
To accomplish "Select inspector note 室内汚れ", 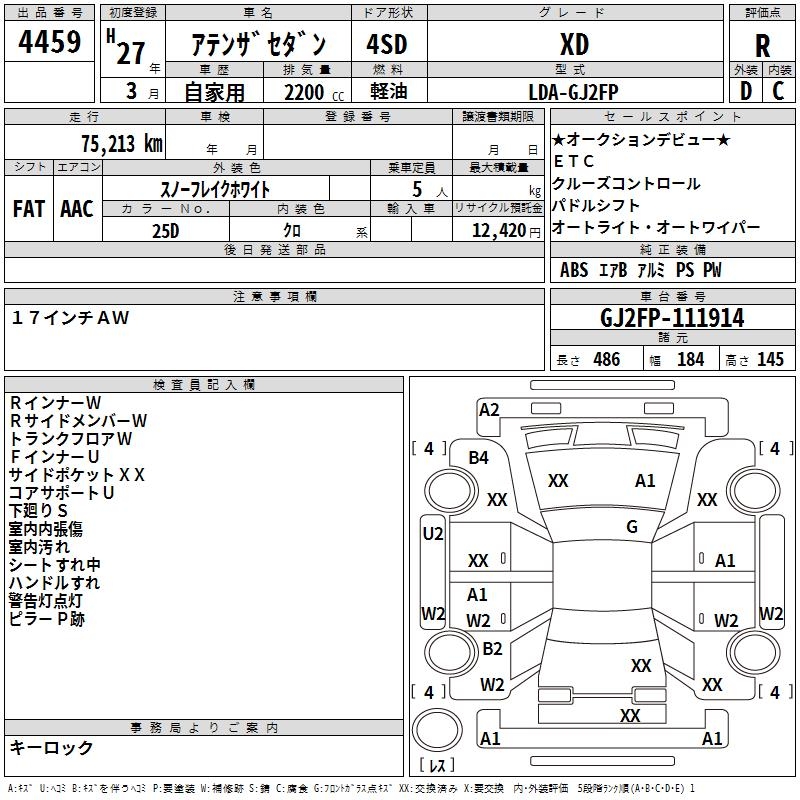I will pyautogui.click(x=39, y=546).
